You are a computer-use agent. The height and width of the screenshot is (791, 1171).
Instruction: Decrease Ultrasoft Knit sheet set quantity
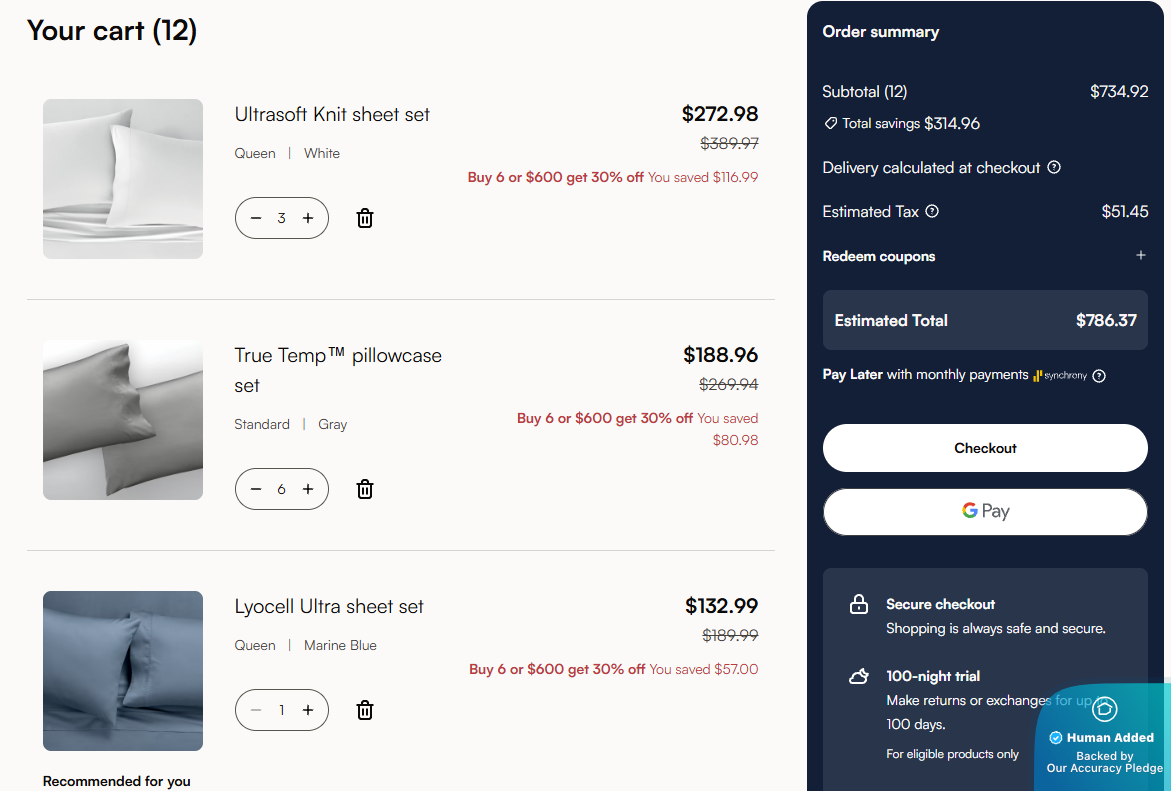pos(256,218)
